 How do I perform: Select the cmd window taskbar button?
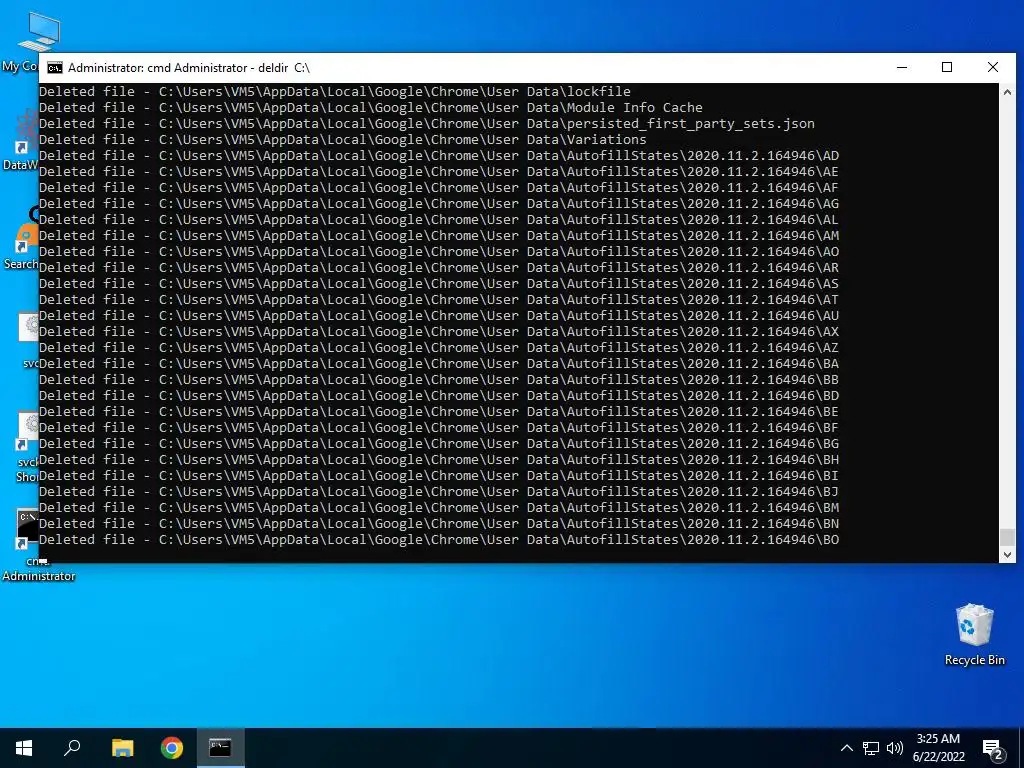[x=220, y=748]
